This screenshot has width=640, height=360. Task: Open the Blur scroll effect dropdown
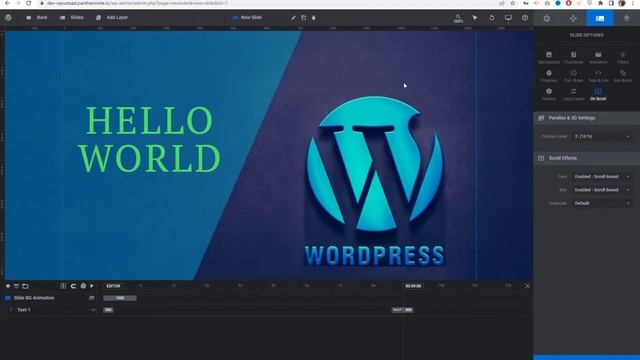[602, 190]
